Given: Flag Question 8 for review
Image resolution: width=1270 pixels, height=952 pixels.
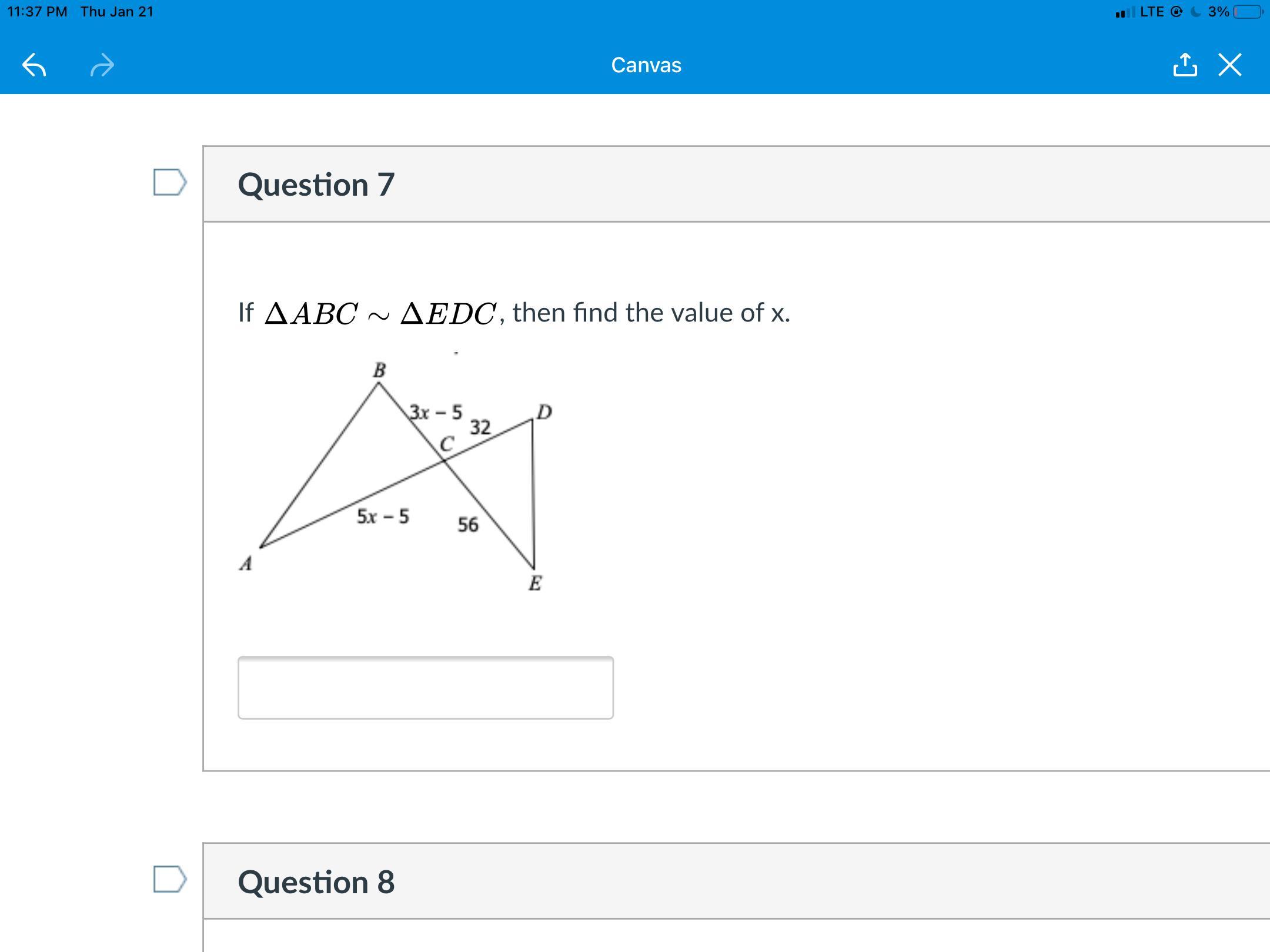Looking at the screenshot, I should click(169, 879).
